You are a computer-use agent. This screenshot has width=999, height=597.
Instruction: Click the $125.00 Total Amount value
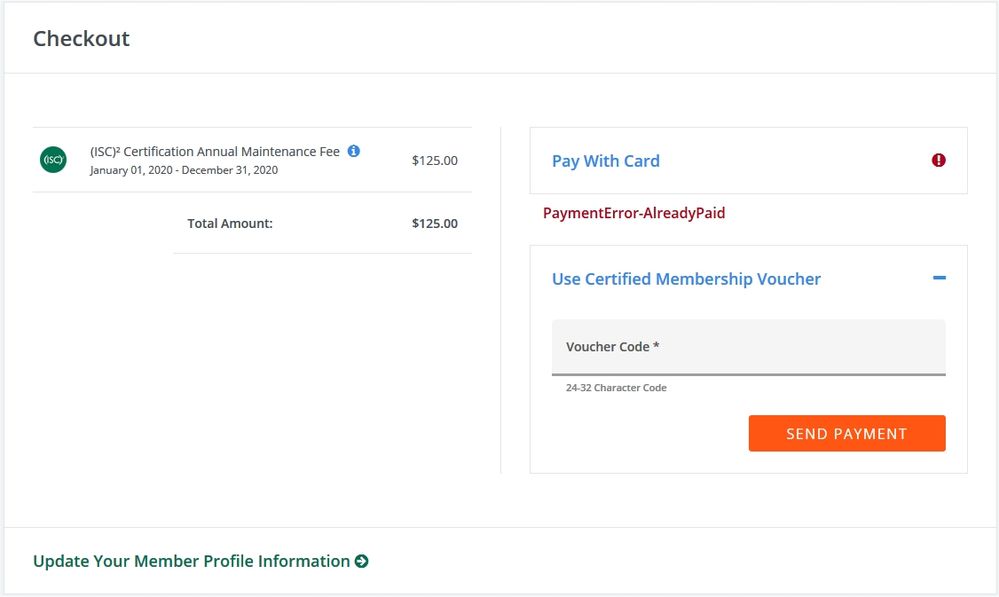pos(434,223)
